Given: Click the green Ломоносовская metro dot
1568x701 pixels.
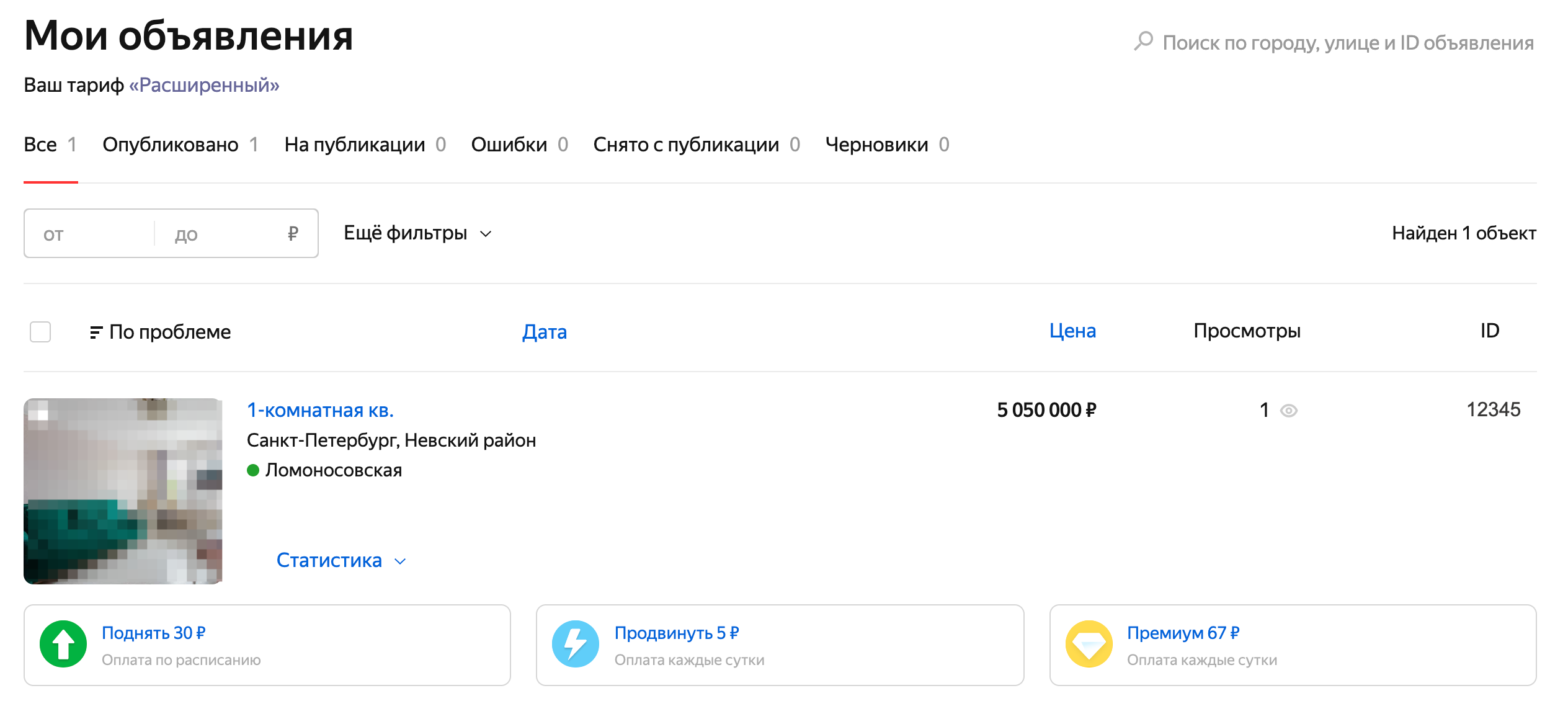Looking at the screenshot, I should 253,470.
